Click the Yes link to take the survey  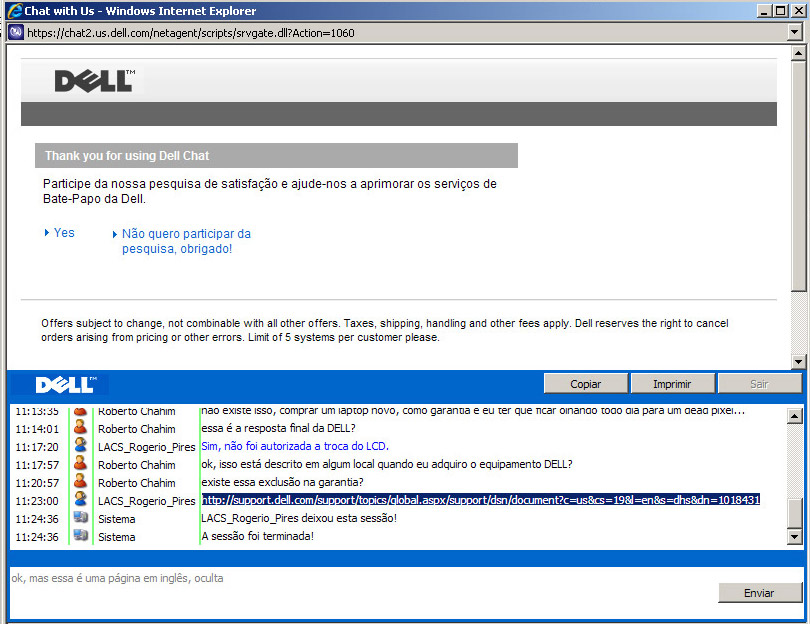(64, 233)
